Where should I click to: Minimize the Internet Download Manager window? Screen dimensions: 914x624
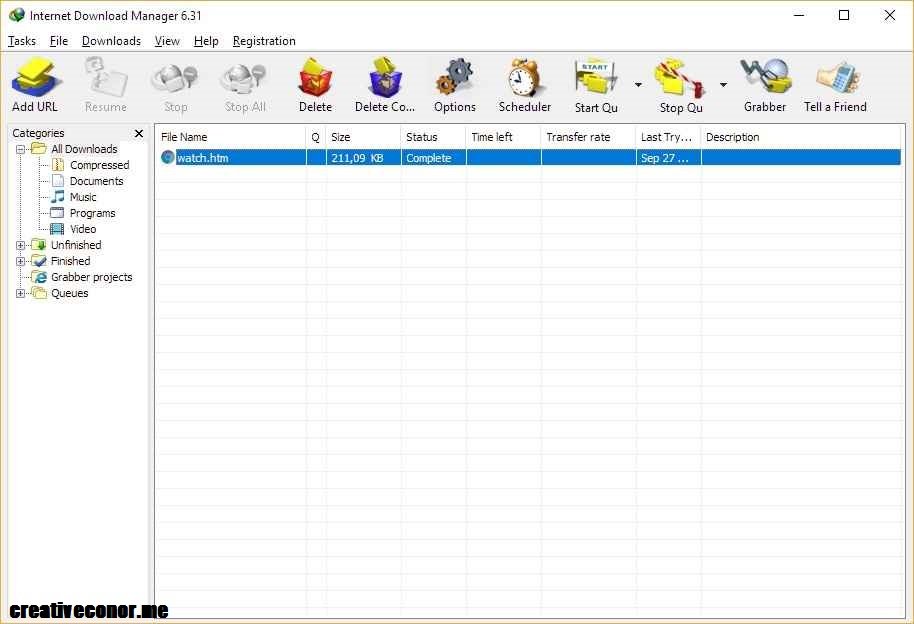point(799,15)
